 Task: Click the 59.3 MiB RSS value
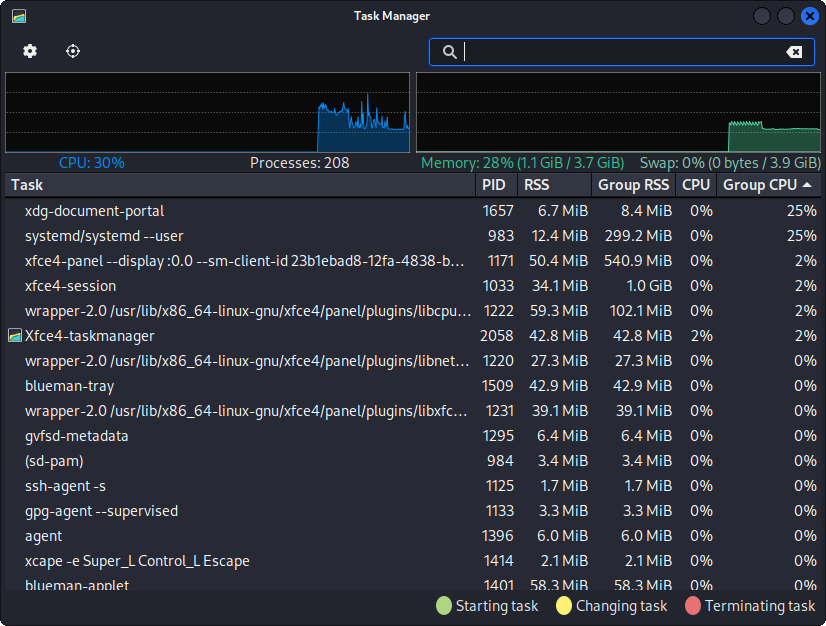pos(559,311)
